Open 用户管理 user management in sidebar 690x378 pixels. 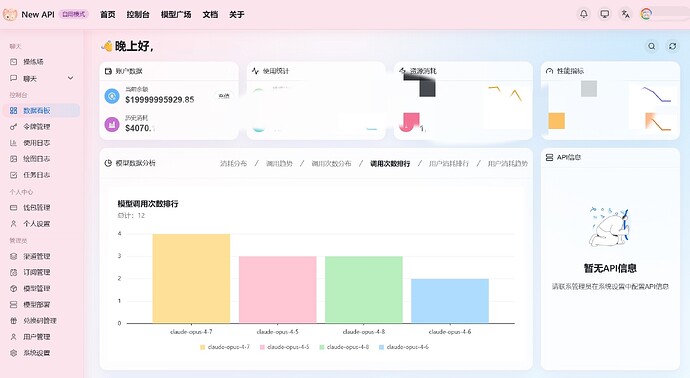42,337
